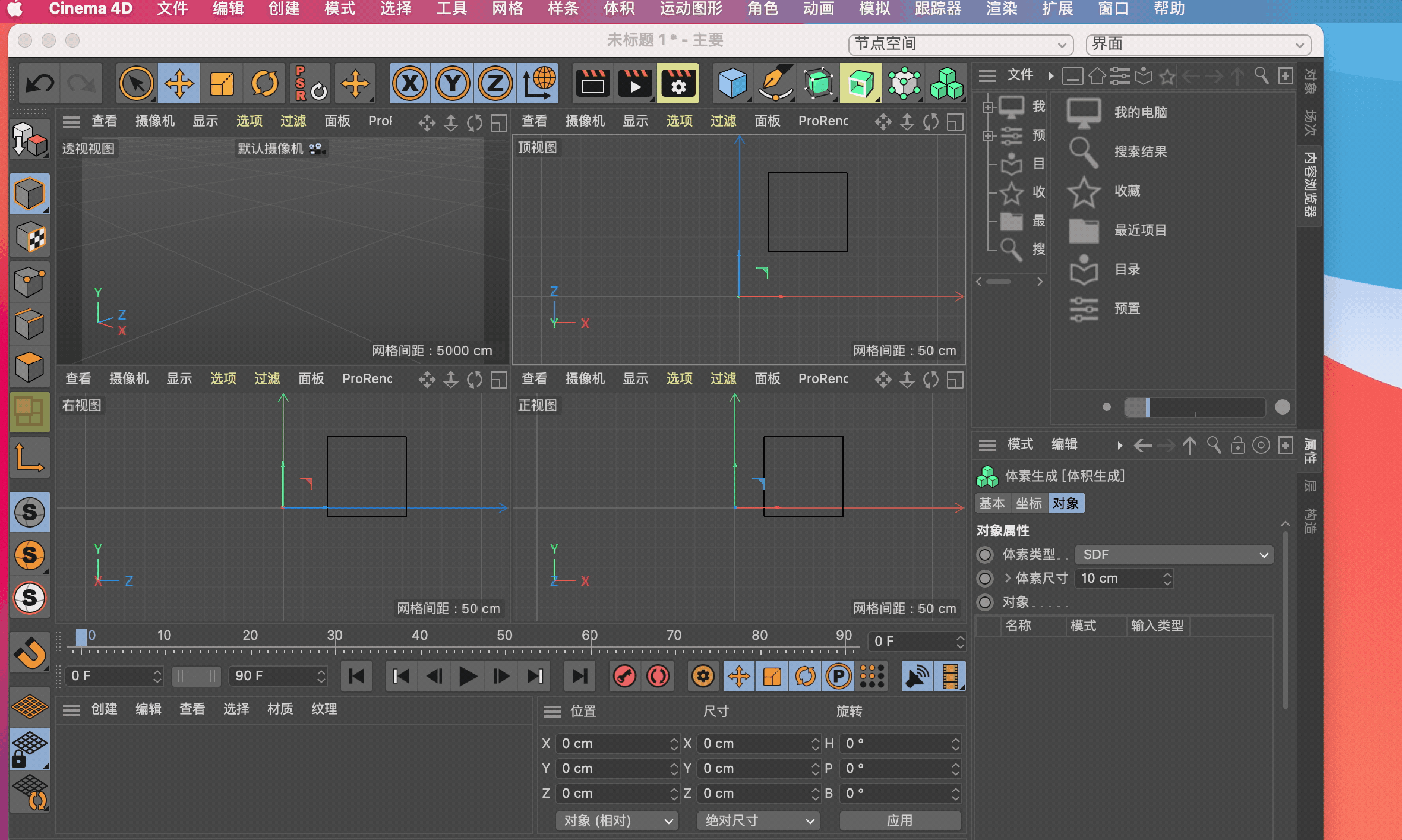Click the 应用 apply button
The width and height of the screenshot is (1402, 840).
900,820
